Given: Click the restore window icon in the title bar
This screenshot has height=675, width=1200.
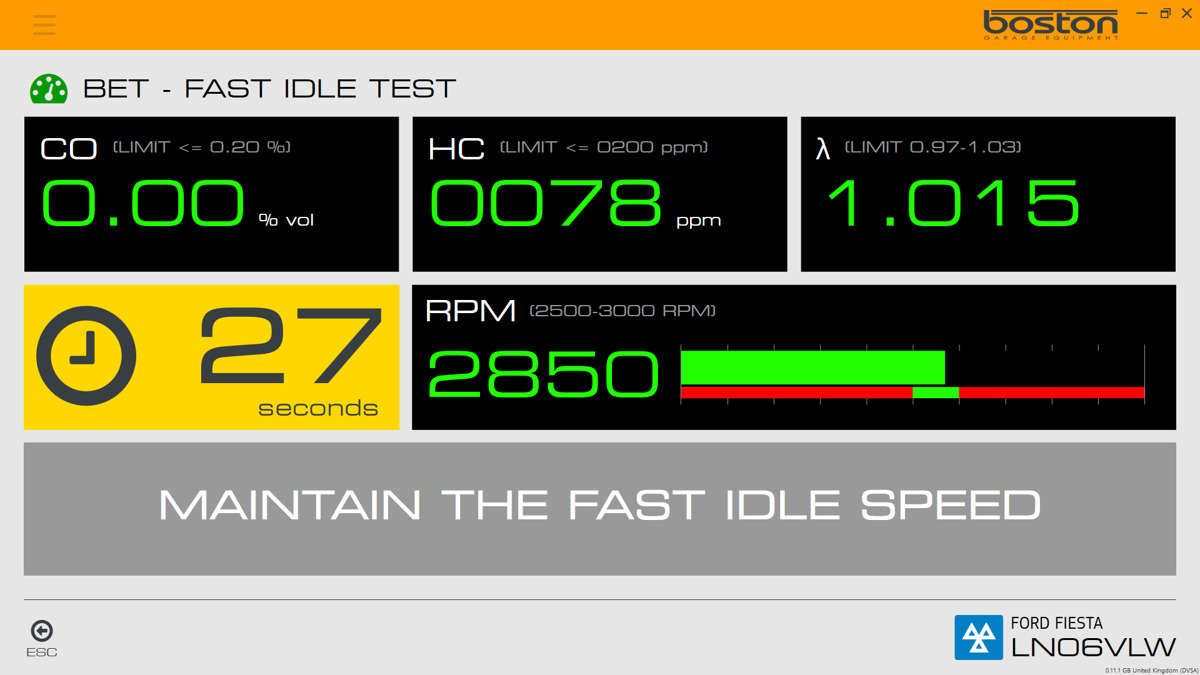Looking at the screenshot, I should click(1164, 14).
